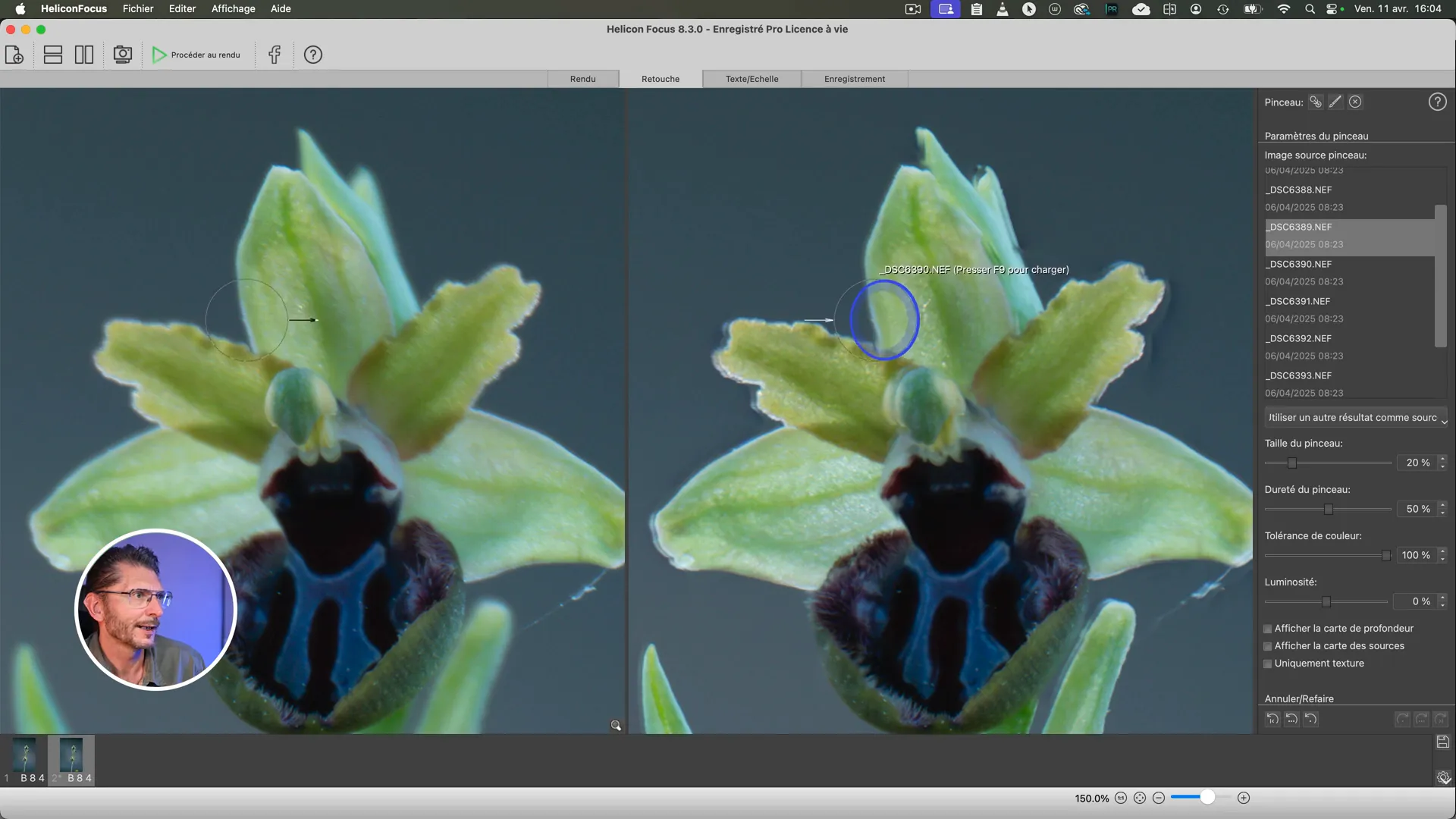Enable Afficher la carte des sources
The image size is (1456, 819).
click(1267, 646)
